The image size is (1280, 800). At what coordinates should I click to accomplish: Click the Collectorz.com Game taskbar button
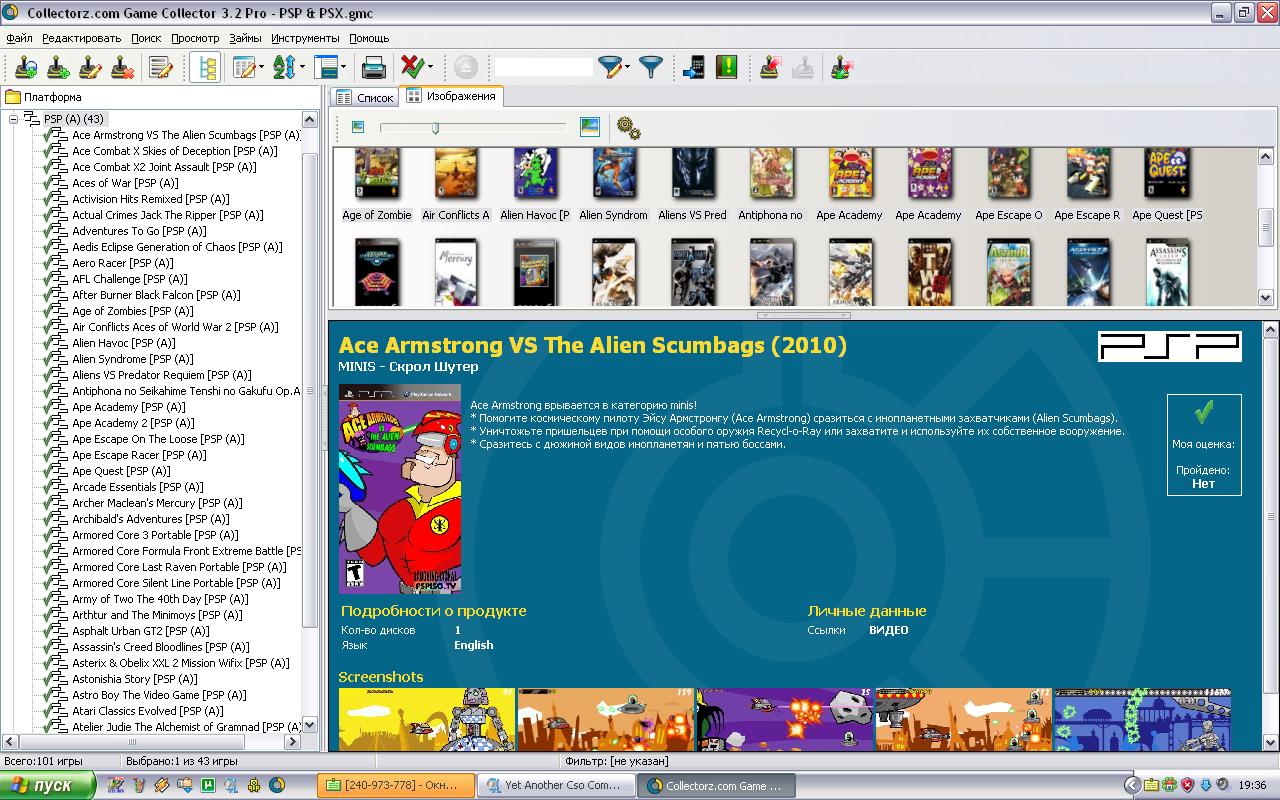point(716,785)
